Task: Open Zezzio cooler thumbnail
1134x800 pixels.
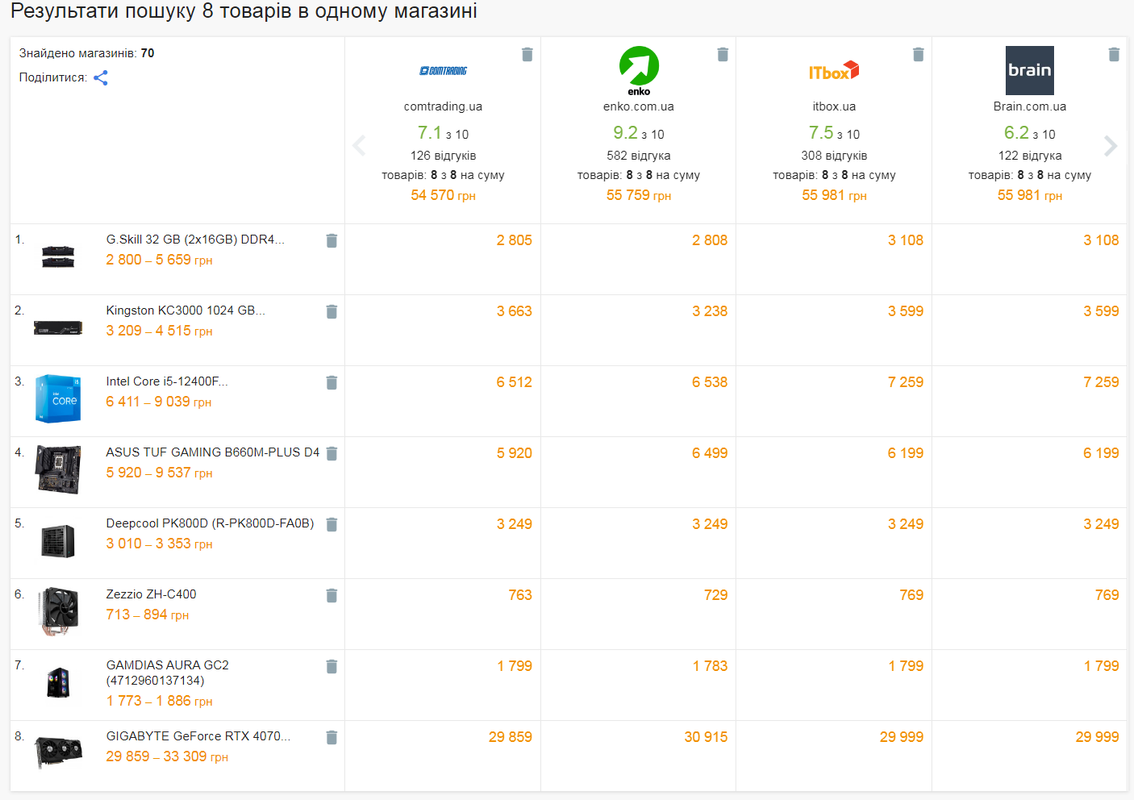Action: (58, 611)
